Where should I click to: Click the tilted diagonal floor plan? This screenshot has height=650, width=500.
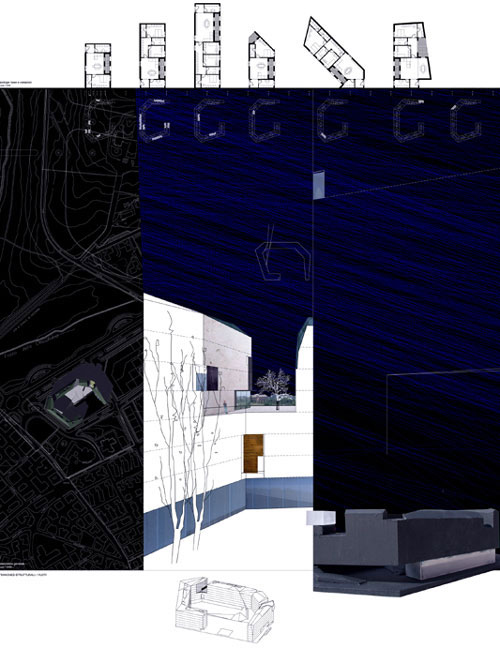pos(334,52)
